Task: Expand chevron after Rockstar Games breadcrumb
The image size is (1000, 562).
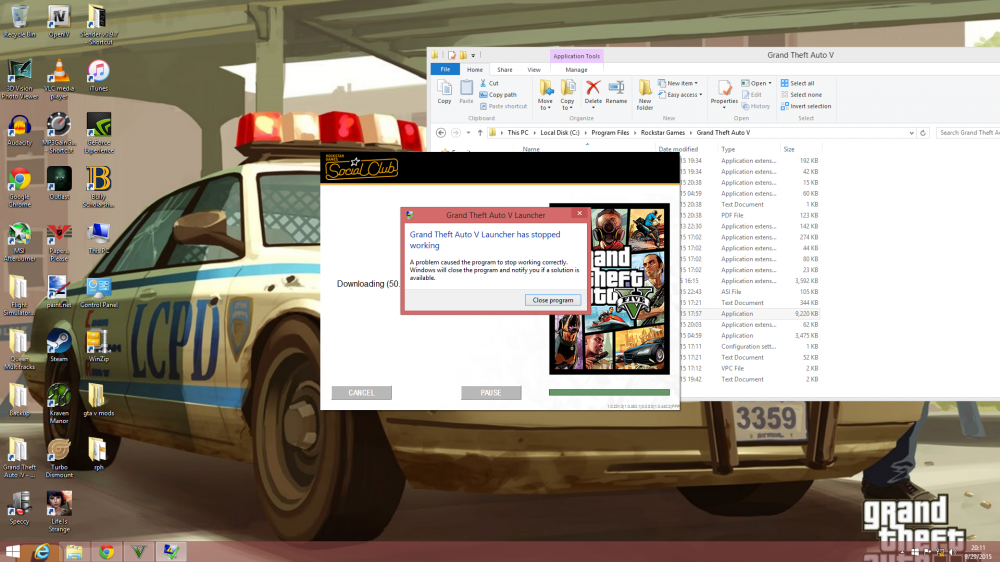Action: pos(691,133)
